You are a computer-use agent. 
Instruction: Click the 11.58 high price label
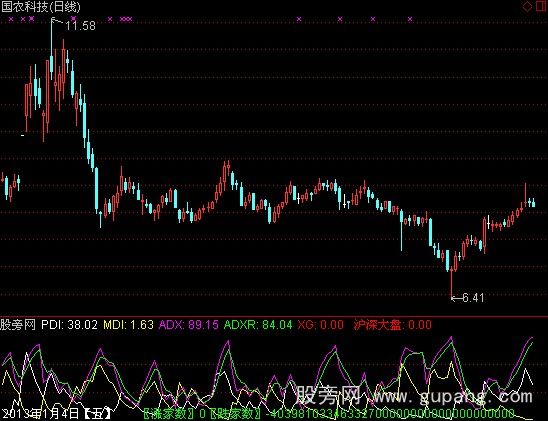[80, 26]
